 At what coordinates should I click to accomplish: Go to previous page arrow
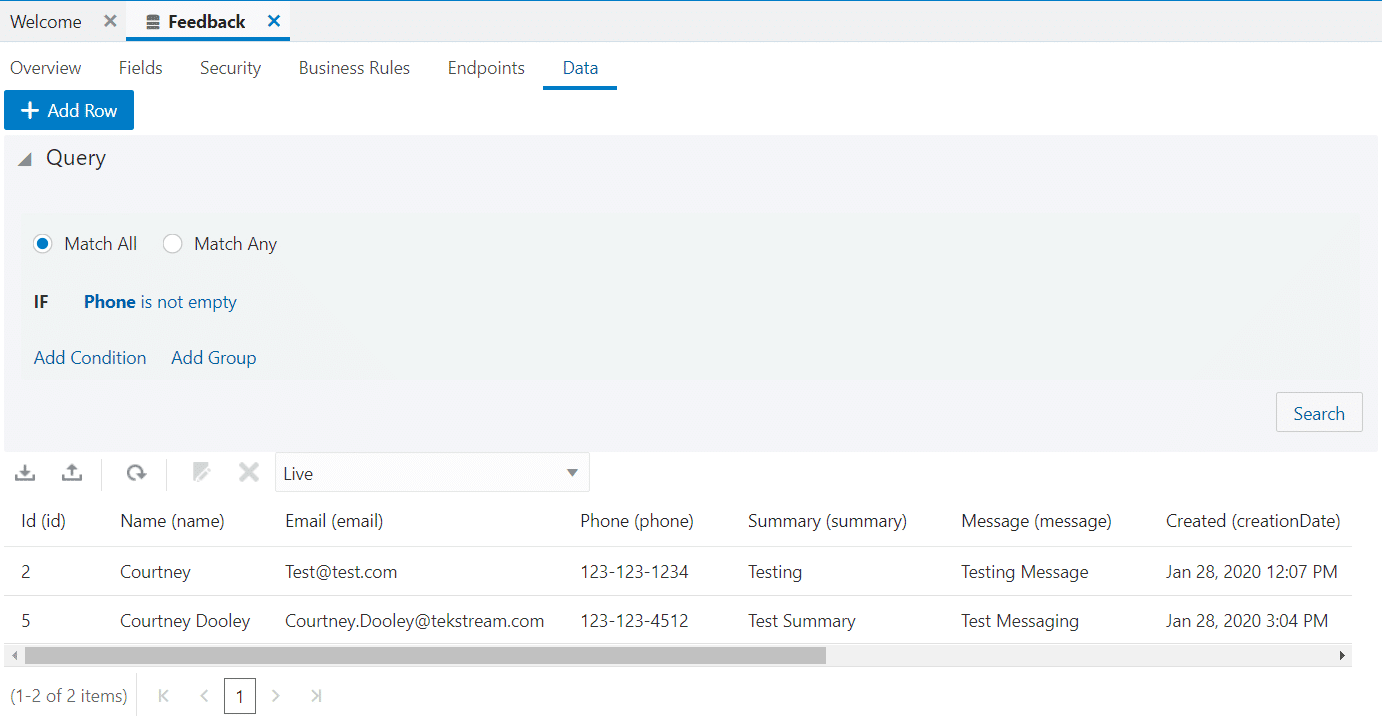(204, 696)
